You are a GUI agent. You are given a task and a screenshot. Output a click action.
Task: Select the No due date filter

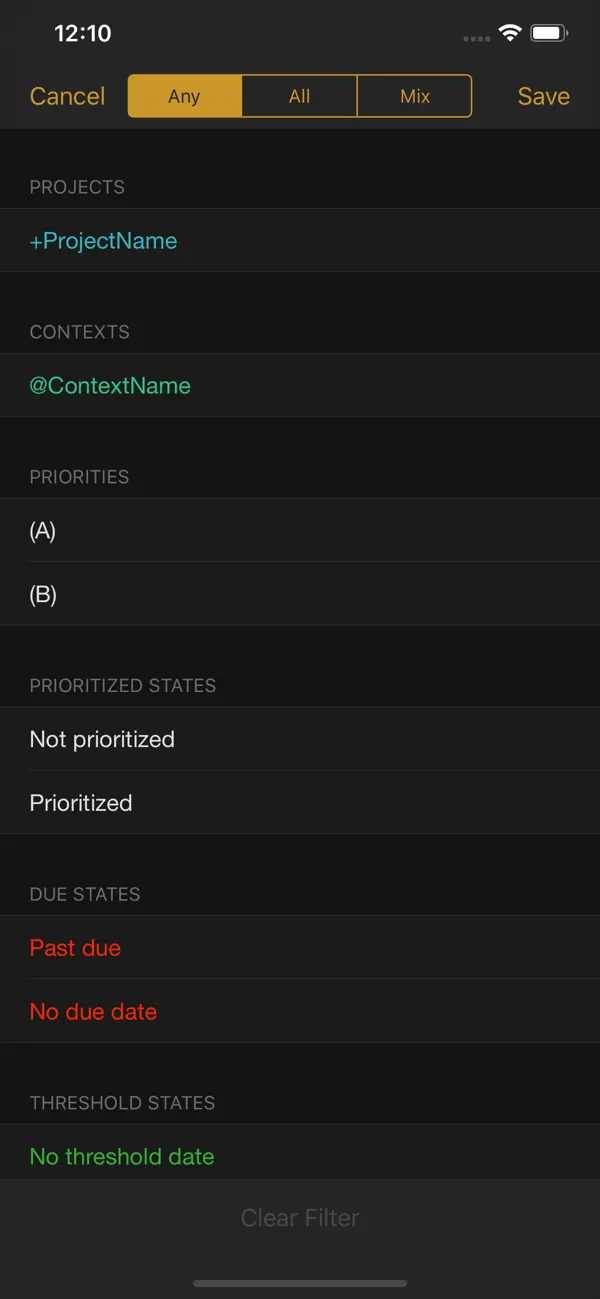coord(93,1011)
